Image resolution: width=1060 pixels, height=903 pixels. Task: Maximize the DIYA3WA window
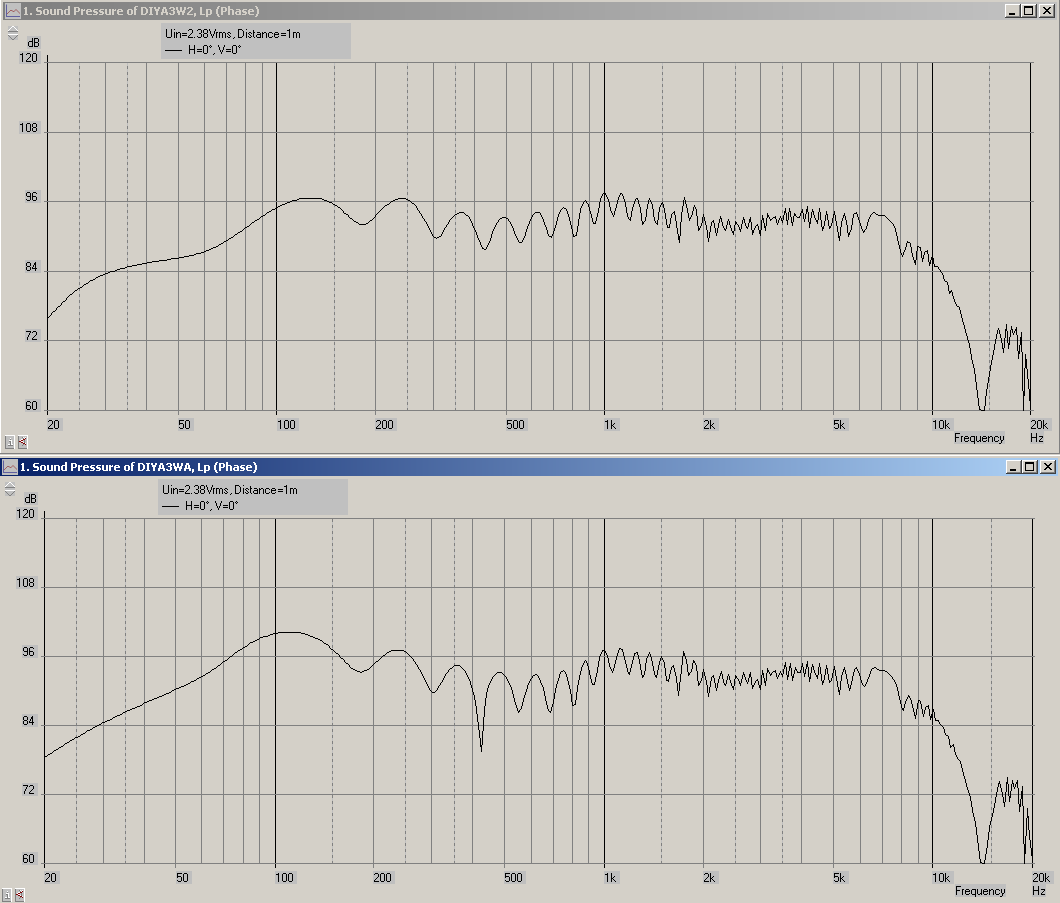pos(1030,467)
